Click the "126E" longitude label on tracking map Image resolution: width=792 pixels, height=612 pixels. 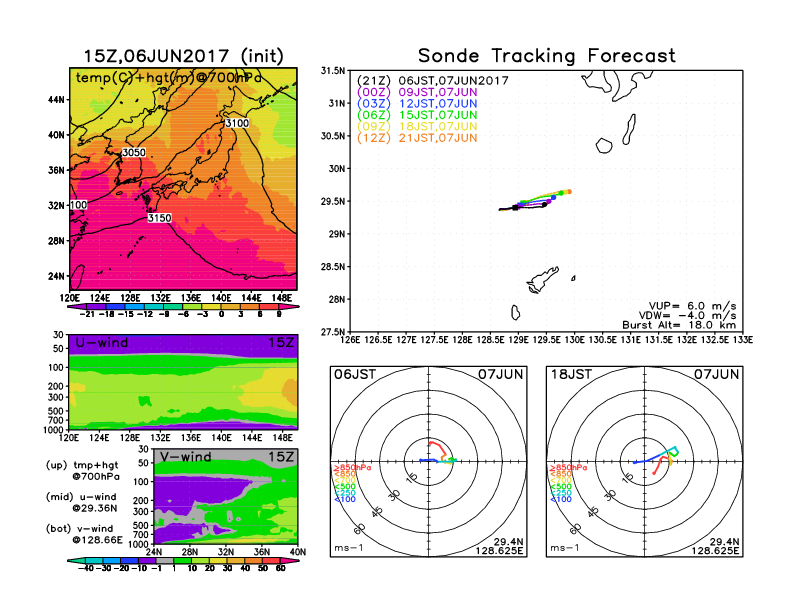[350, 340]
